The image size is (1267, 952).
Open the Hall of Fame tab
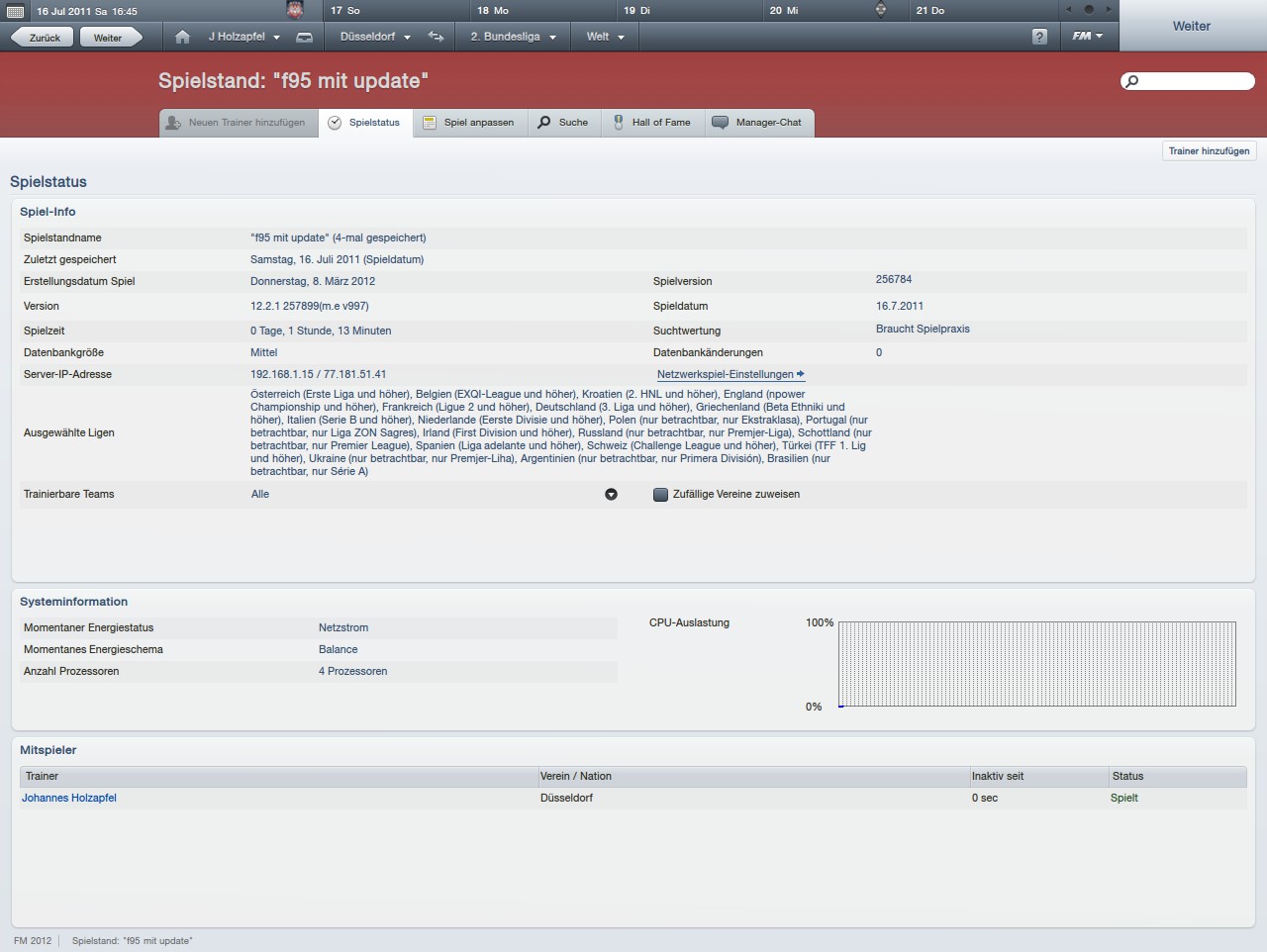click(652, 123)
